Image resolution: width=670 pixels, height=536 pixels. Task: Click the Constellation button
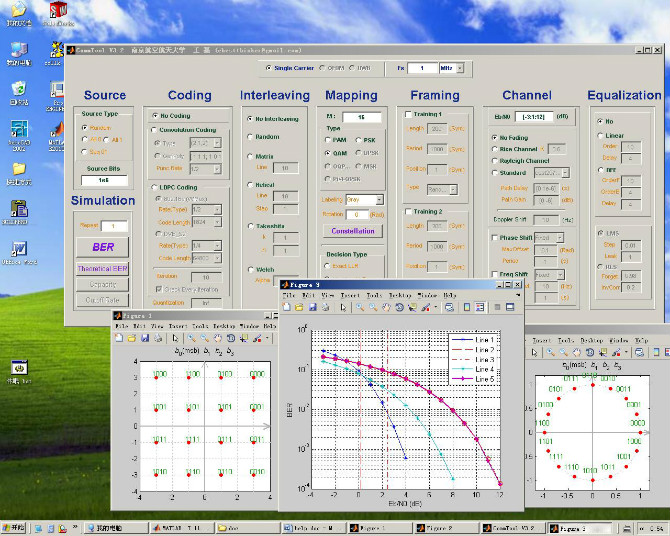pos(351,231)
